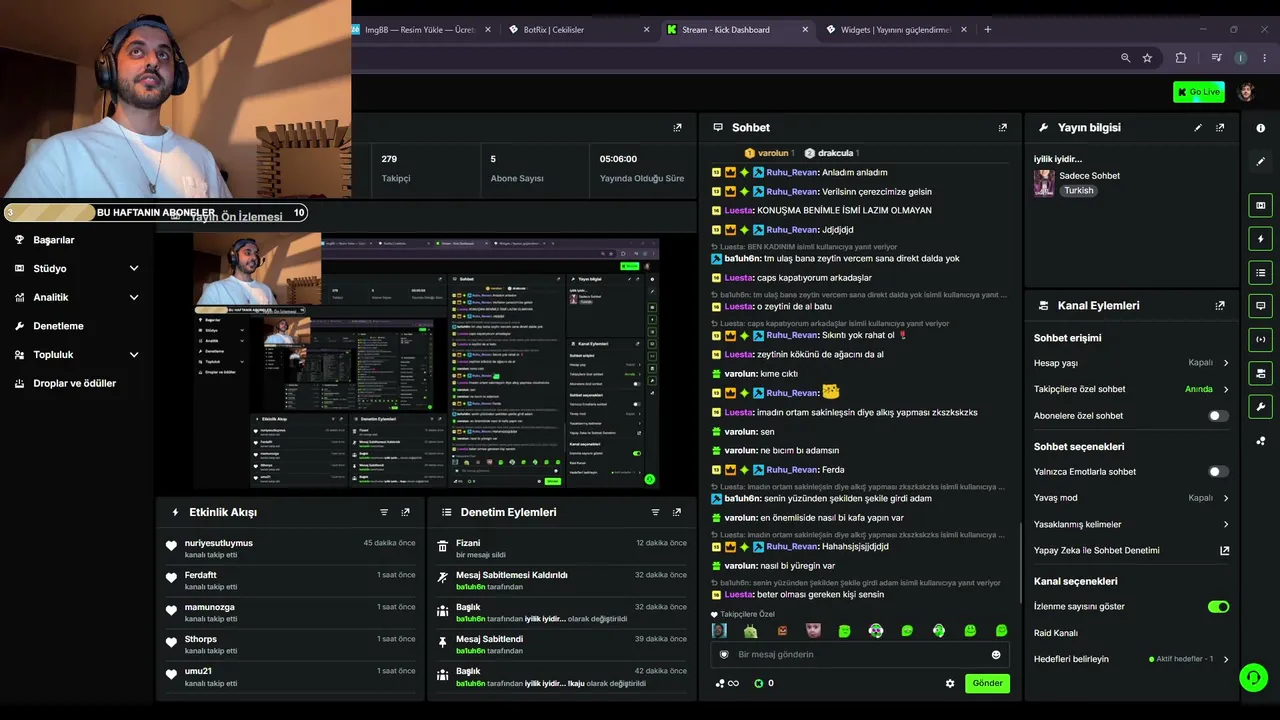Image resolution: width=1280 pixels, height=720 pixels.
Task: Click the message input field
Action: coord(860,655)
